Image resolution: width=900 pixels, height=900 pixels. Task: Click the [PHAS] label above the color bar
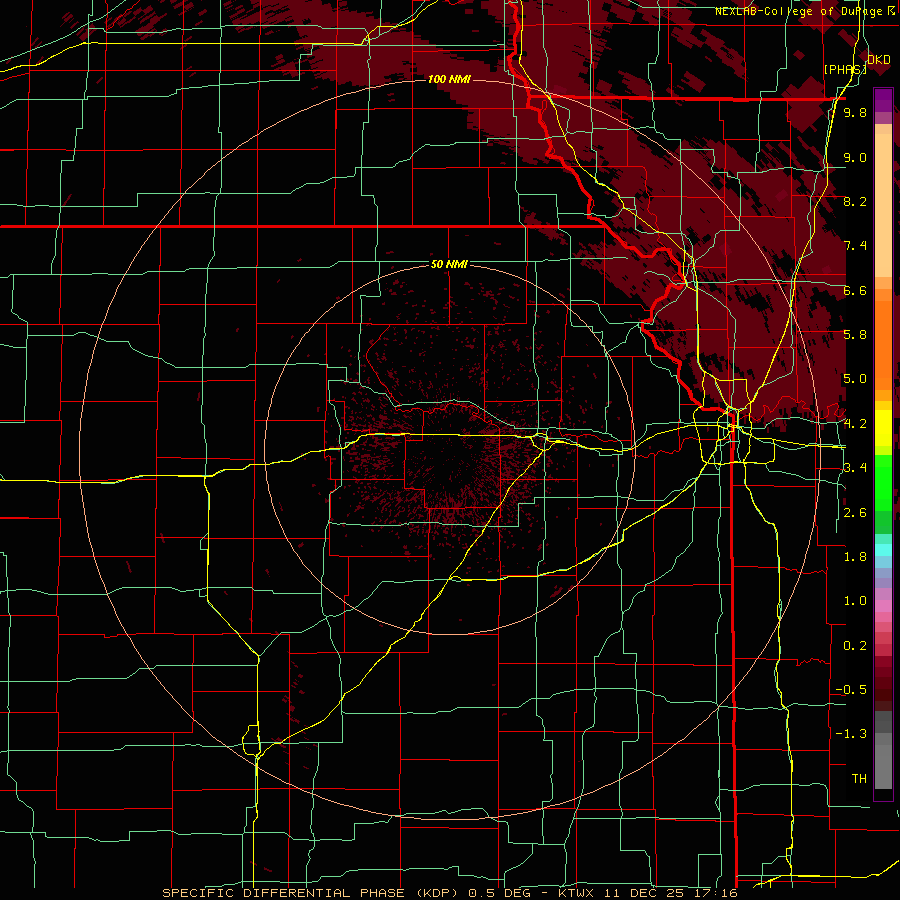coord(845,69)
